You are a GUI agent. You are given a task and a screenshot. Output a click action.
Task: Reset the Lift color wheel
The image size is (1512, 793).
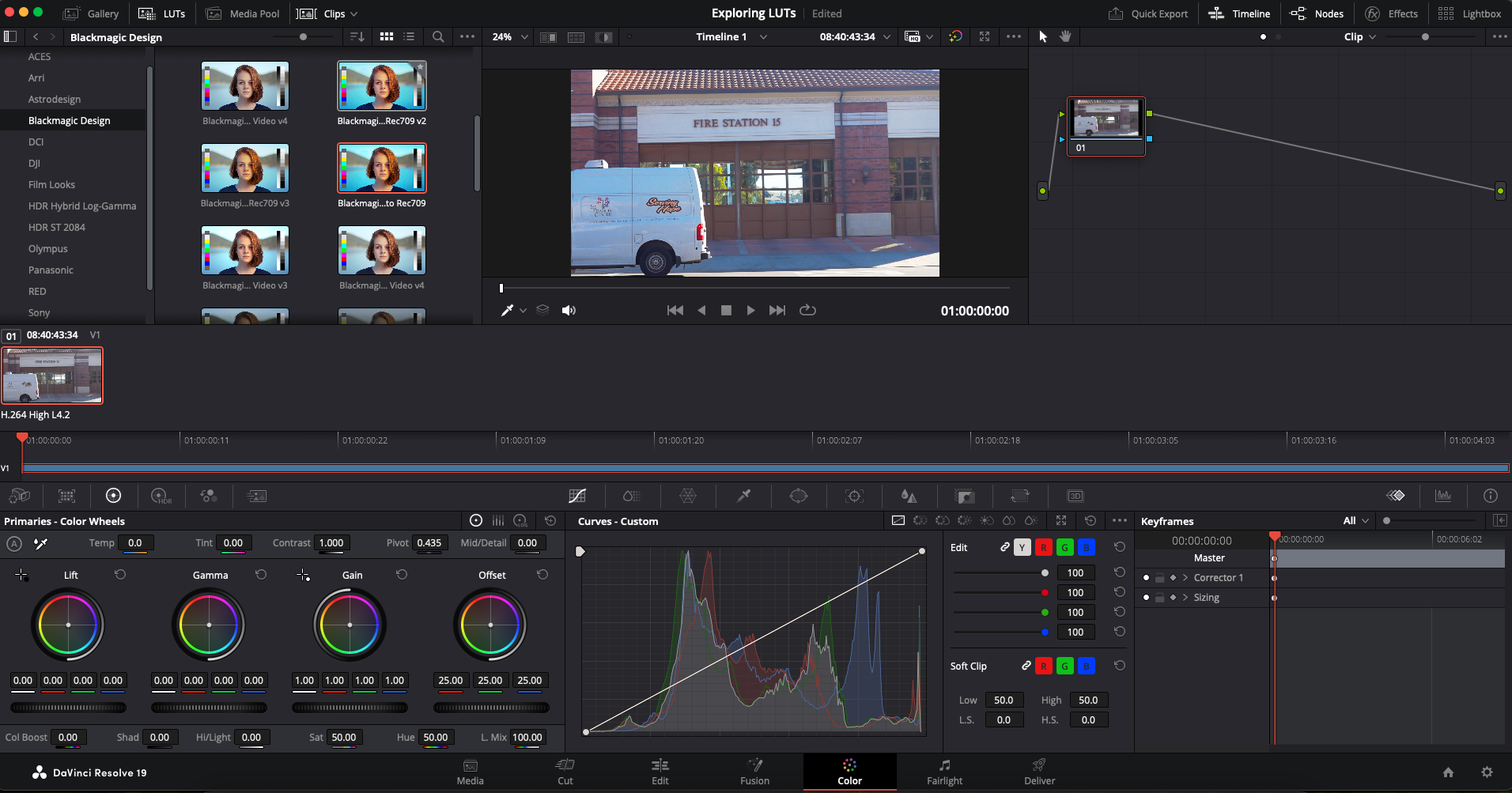coord(120,575)
